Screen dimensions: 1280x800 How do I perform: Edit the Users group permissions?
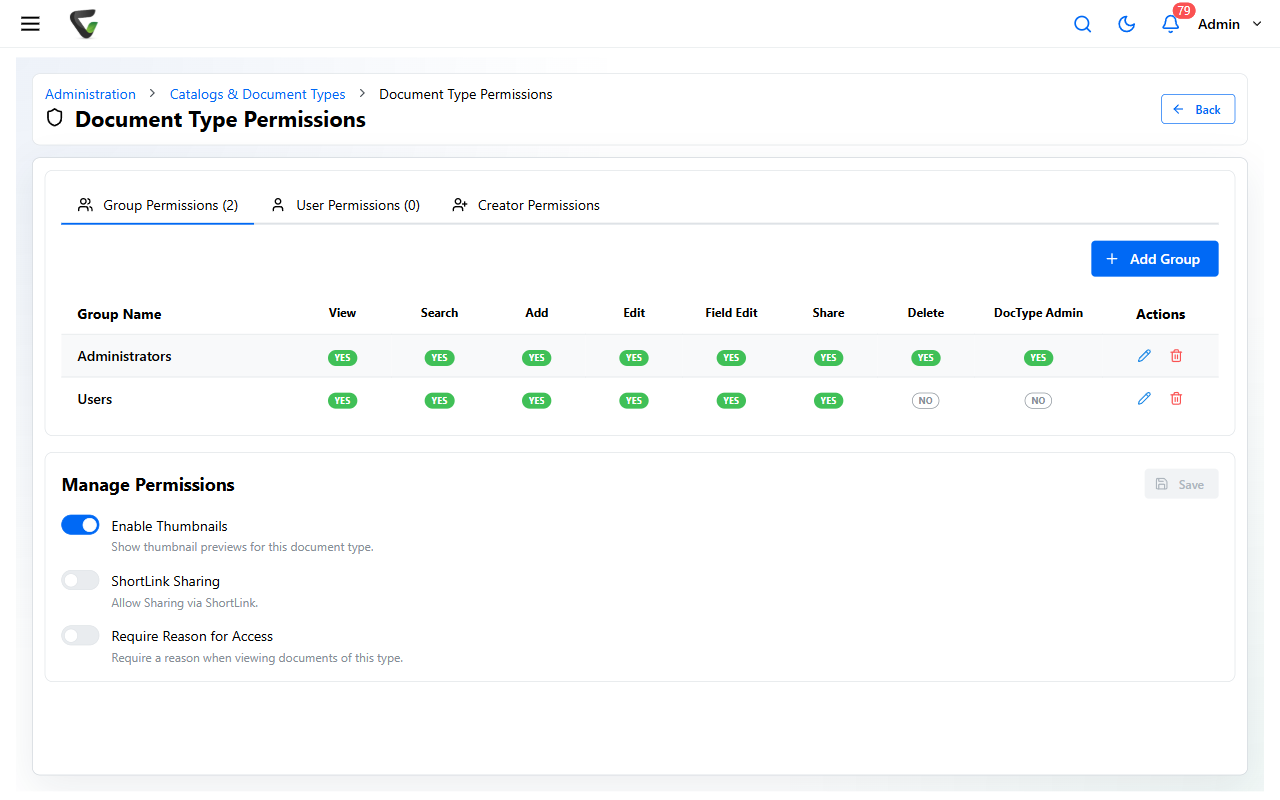(x=1145, y=399)
